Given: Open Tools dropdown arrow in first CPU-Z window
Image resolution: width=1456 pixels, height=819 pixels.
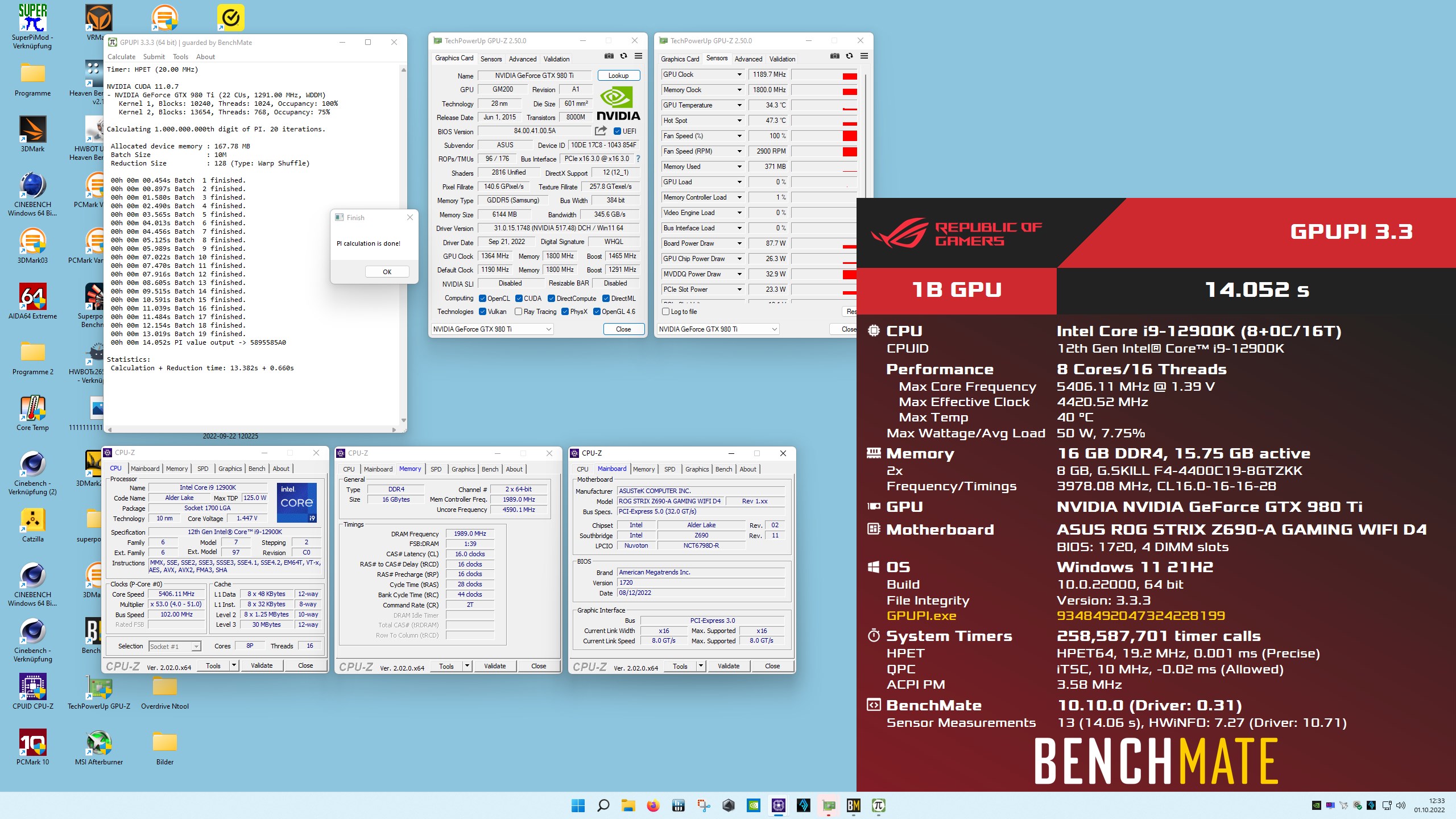Looking at the screenshot, I should [233, 665].
